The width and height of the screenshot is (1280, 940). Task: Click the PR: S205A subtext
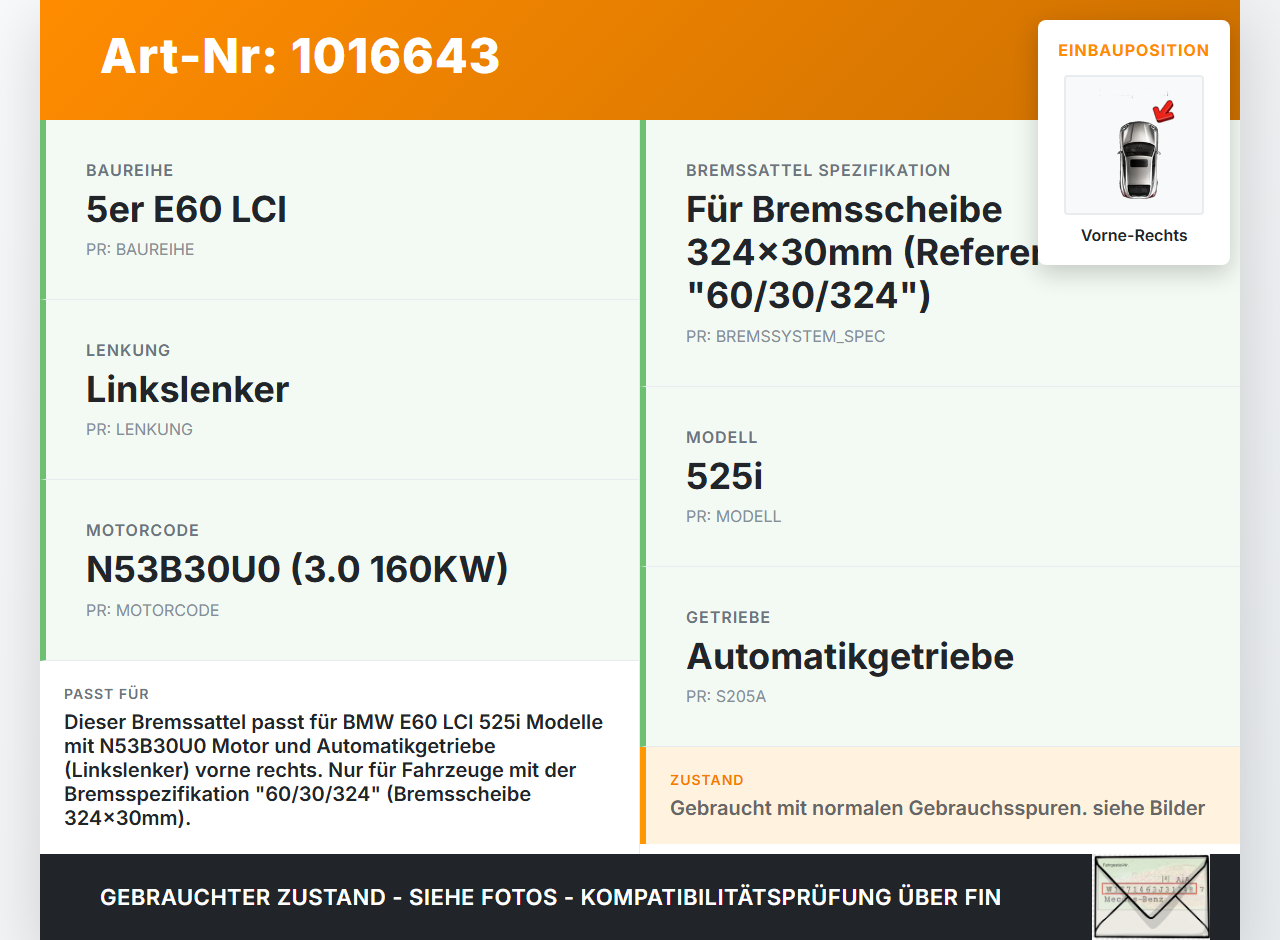(726, 697)
